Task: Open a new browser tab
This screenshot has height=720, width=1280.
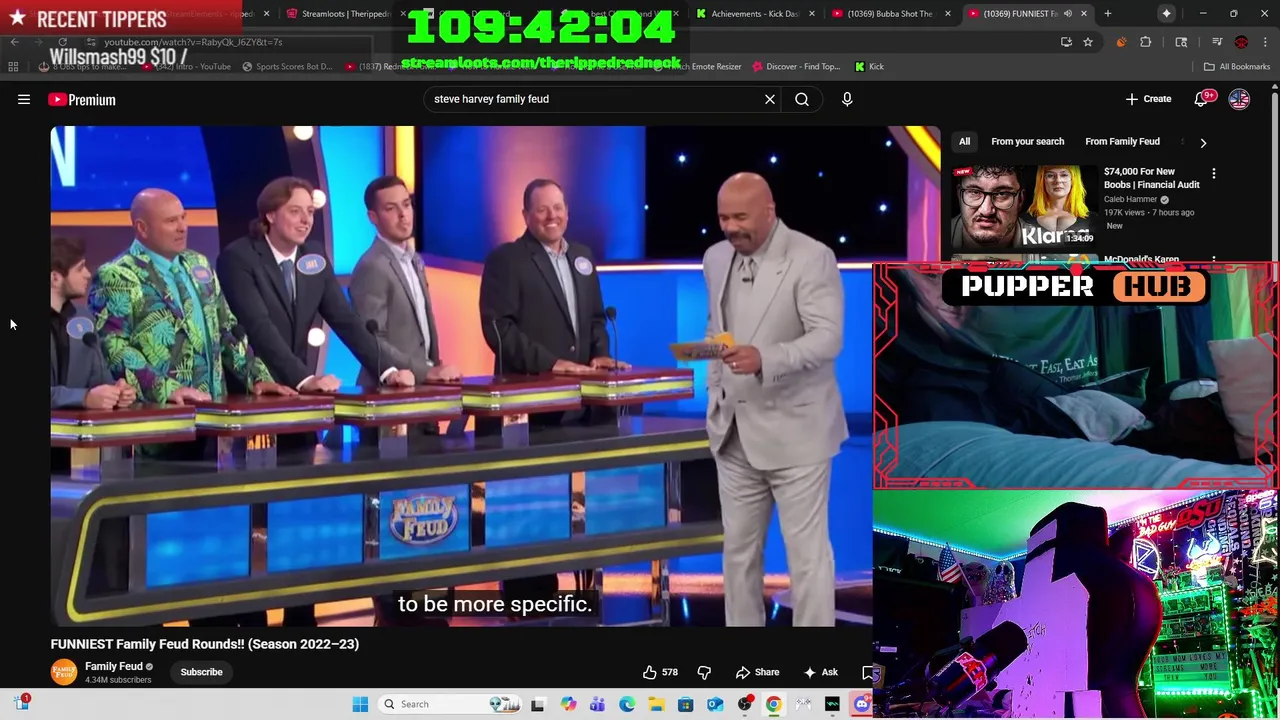Action: 1107,13
